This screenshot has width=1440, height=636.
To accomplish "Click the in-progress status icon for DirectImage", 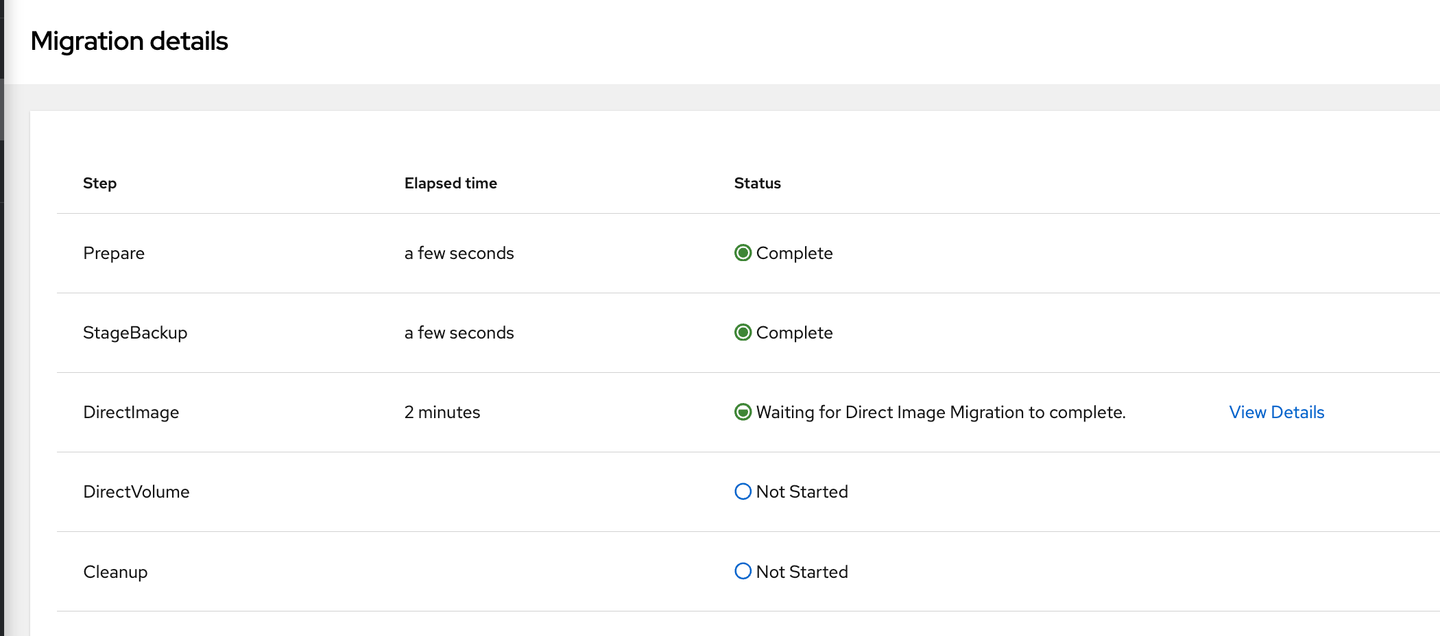I will (x=742, y=412).
